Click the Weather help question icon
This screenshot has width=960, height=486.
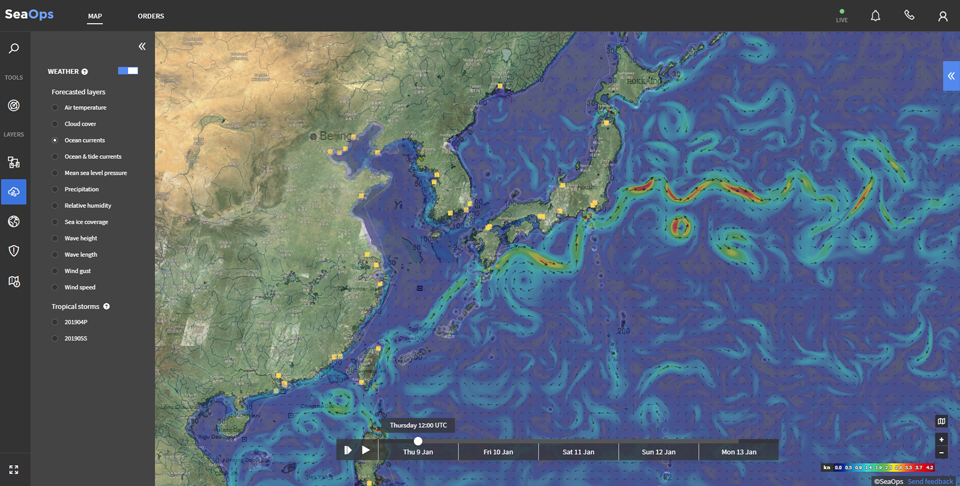coord(84,72)
